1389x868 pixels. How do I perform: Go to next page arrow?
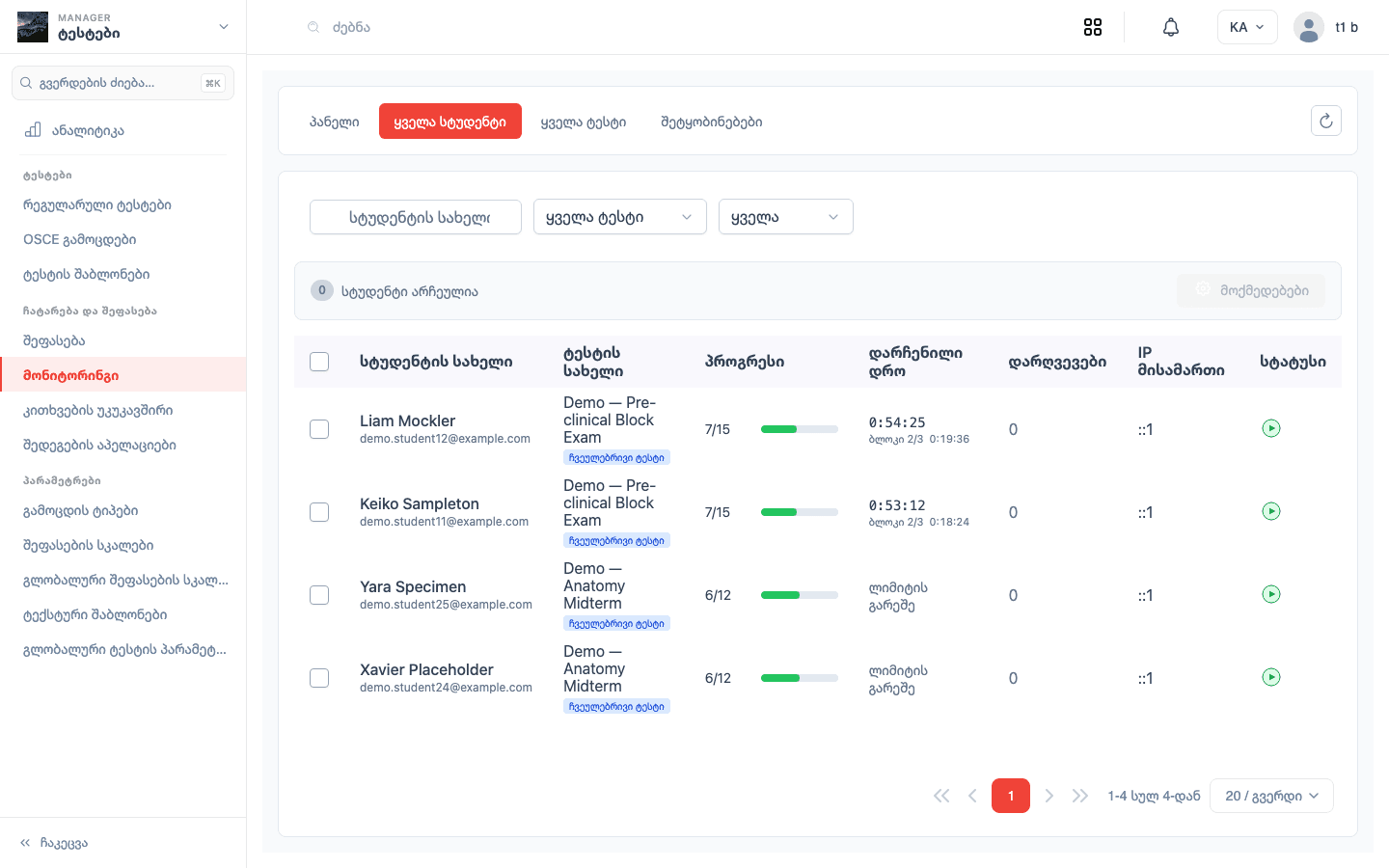[x=1049, y=796]
